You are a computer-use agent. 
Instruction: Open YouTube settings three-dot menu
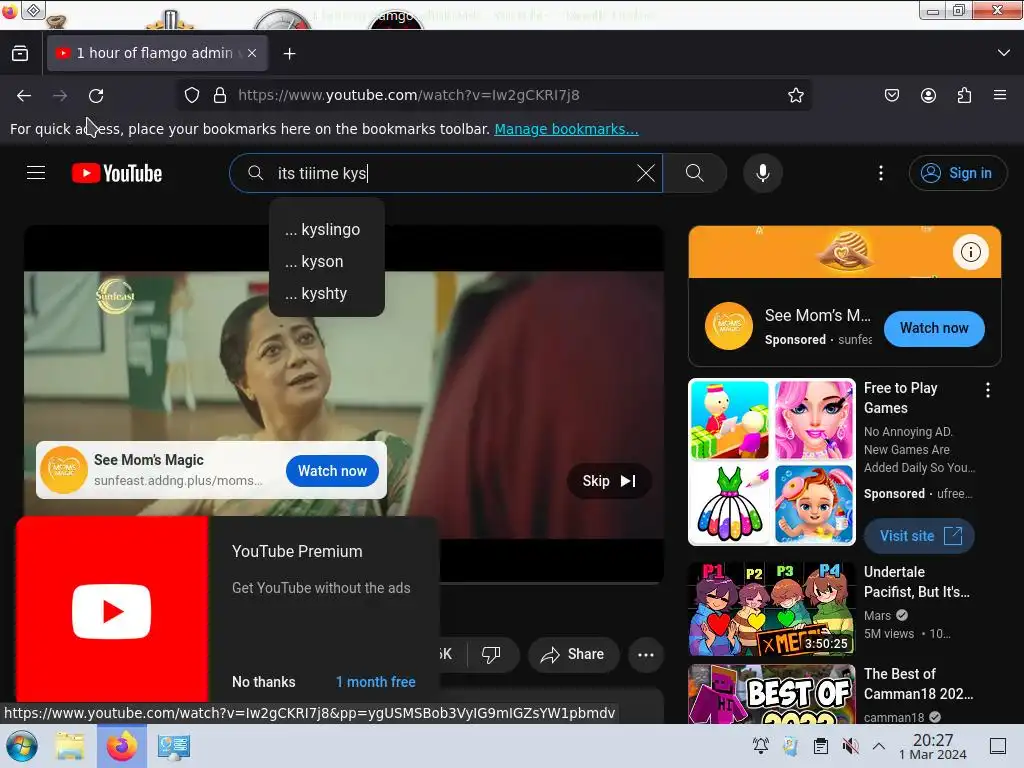tap(881, 173)
